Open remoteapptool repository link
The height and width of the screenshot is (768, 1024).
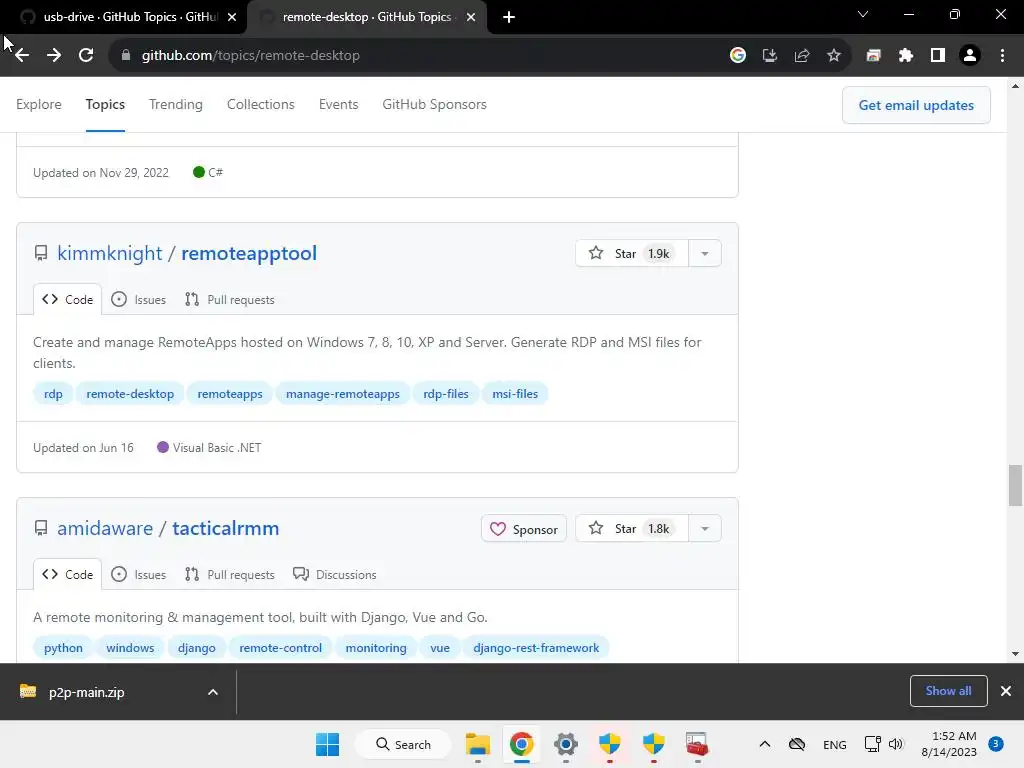249,253
